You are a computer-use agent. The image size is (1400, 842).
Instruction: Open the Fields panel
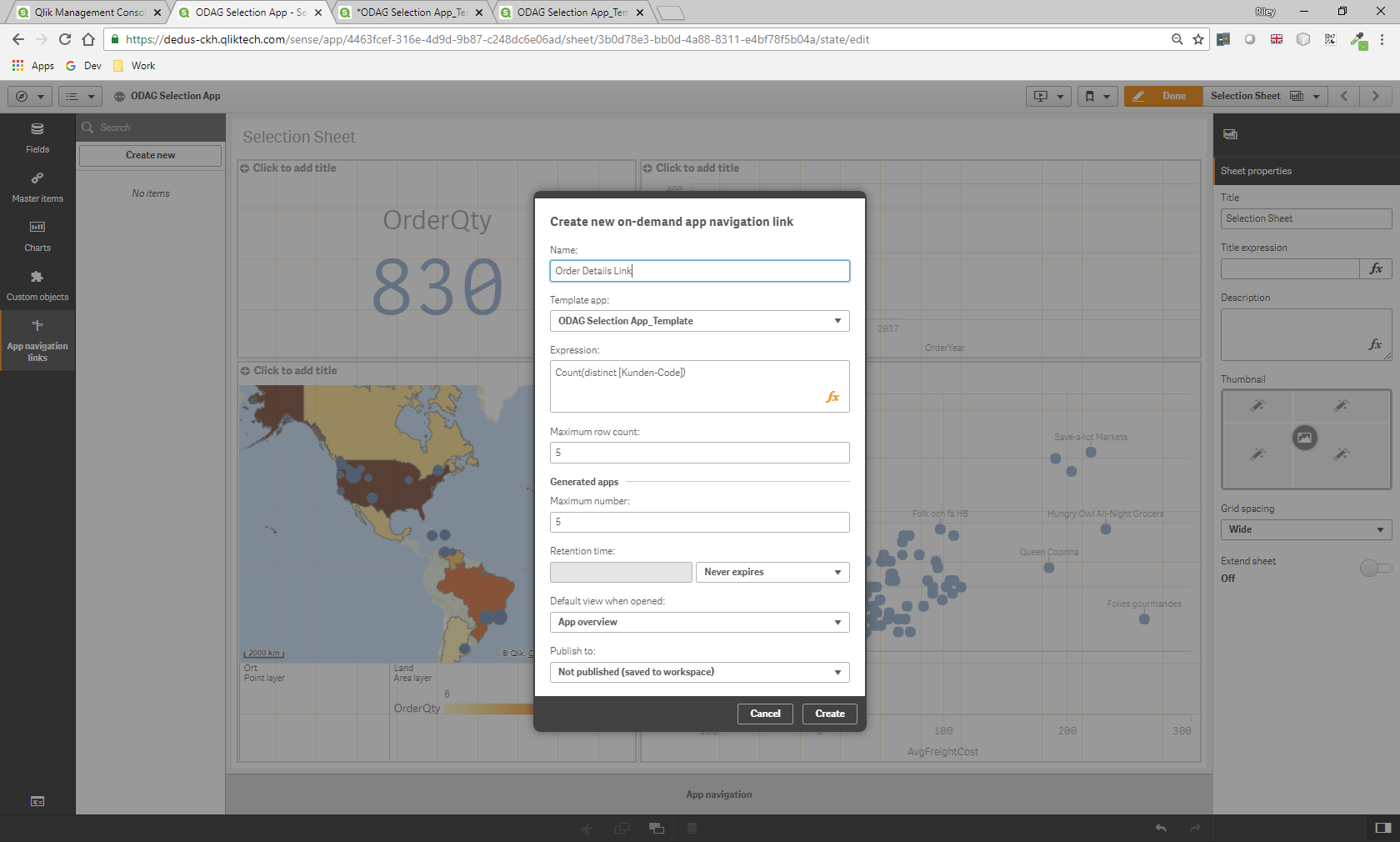click(37, 138)
